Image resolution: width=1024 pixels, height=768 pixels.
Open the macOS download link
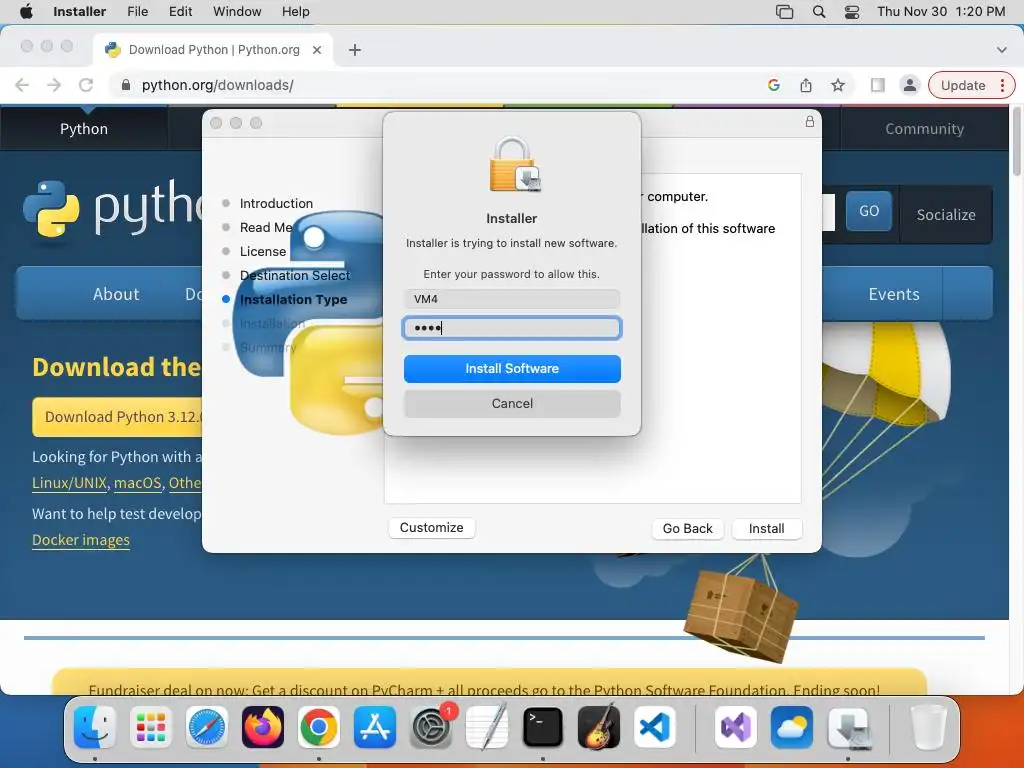tap(137, 483)
